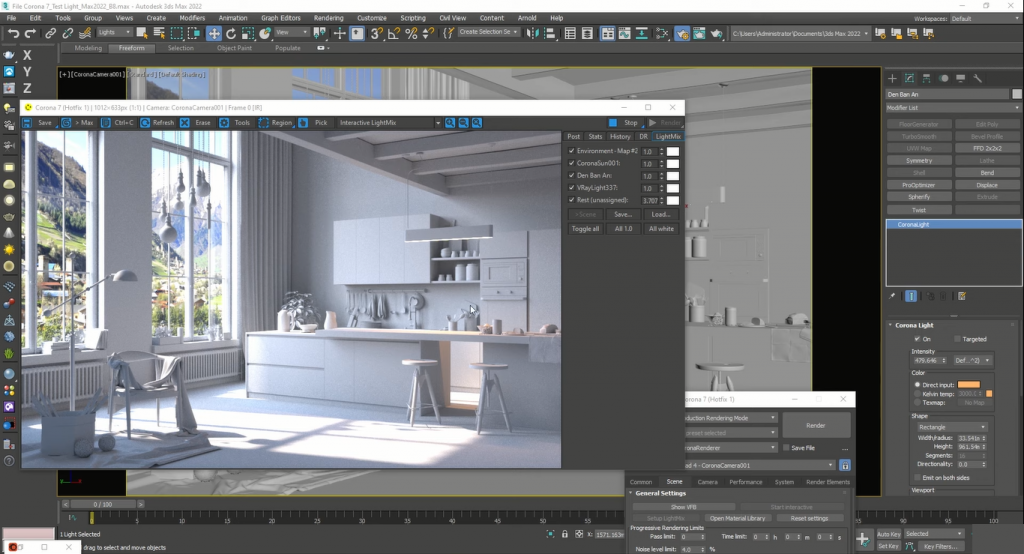Viewport: 1024px width, 554px height.
Task: Uncheck the CoronaSun001 LightMix checkbox
Action: click(x=571, y=163)
